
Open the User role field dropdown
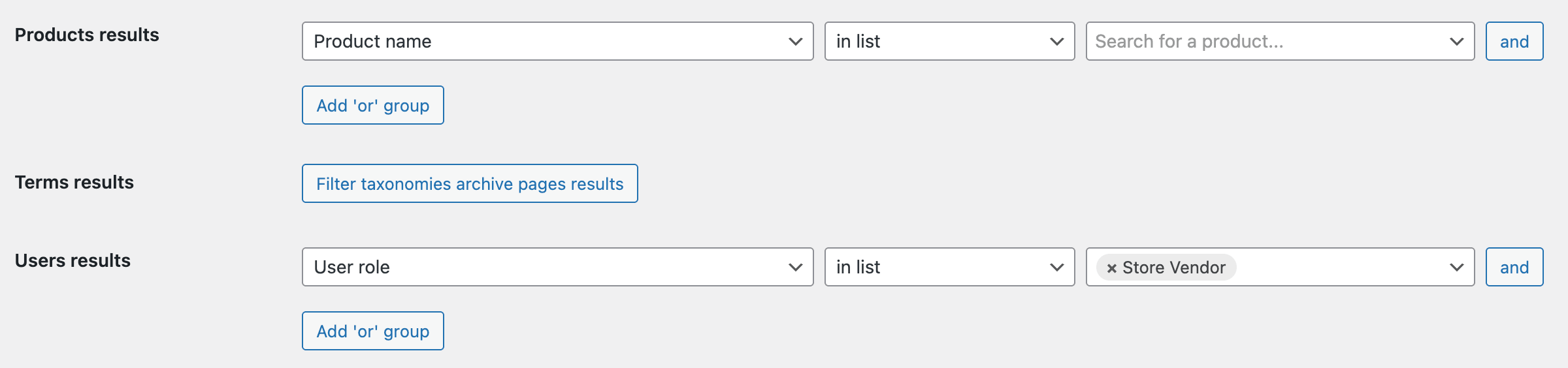pos(549,267)
